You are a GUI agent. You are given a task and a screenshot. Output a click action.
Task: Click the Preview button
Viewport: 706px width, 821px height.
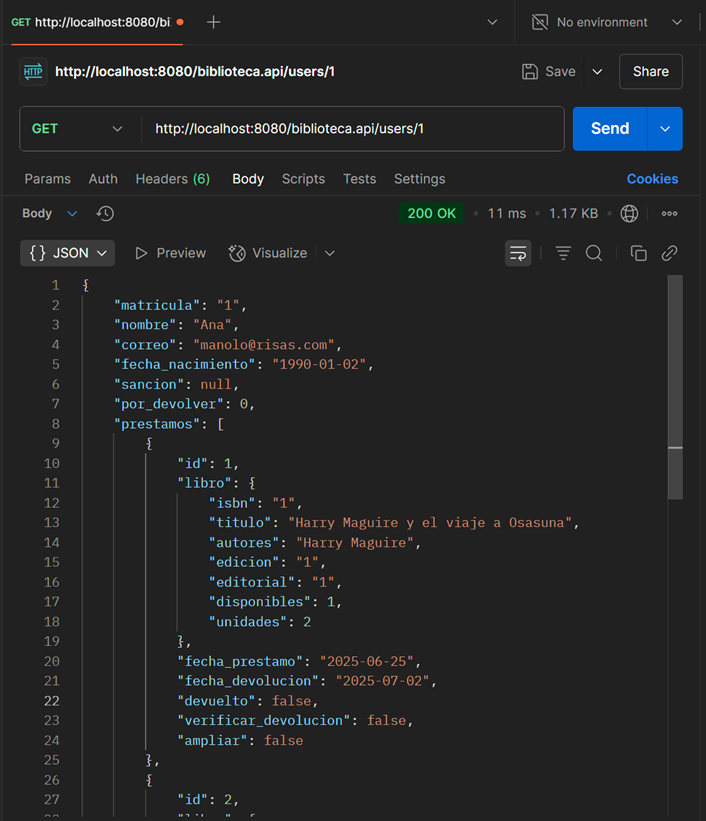[171, 253]
